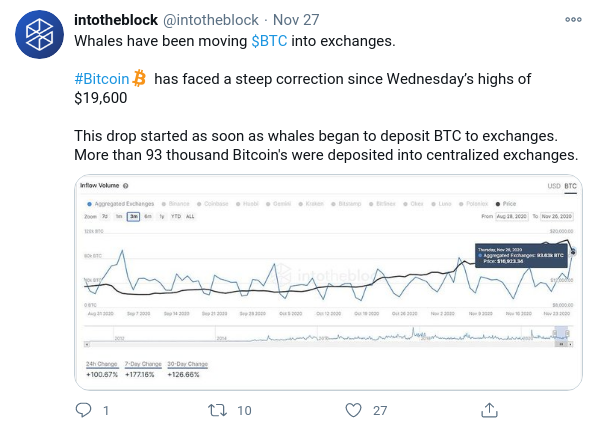This screenshot has height=429, width=598.
Task: Like the tweet with the heart icon
Action: click(353, 410)
